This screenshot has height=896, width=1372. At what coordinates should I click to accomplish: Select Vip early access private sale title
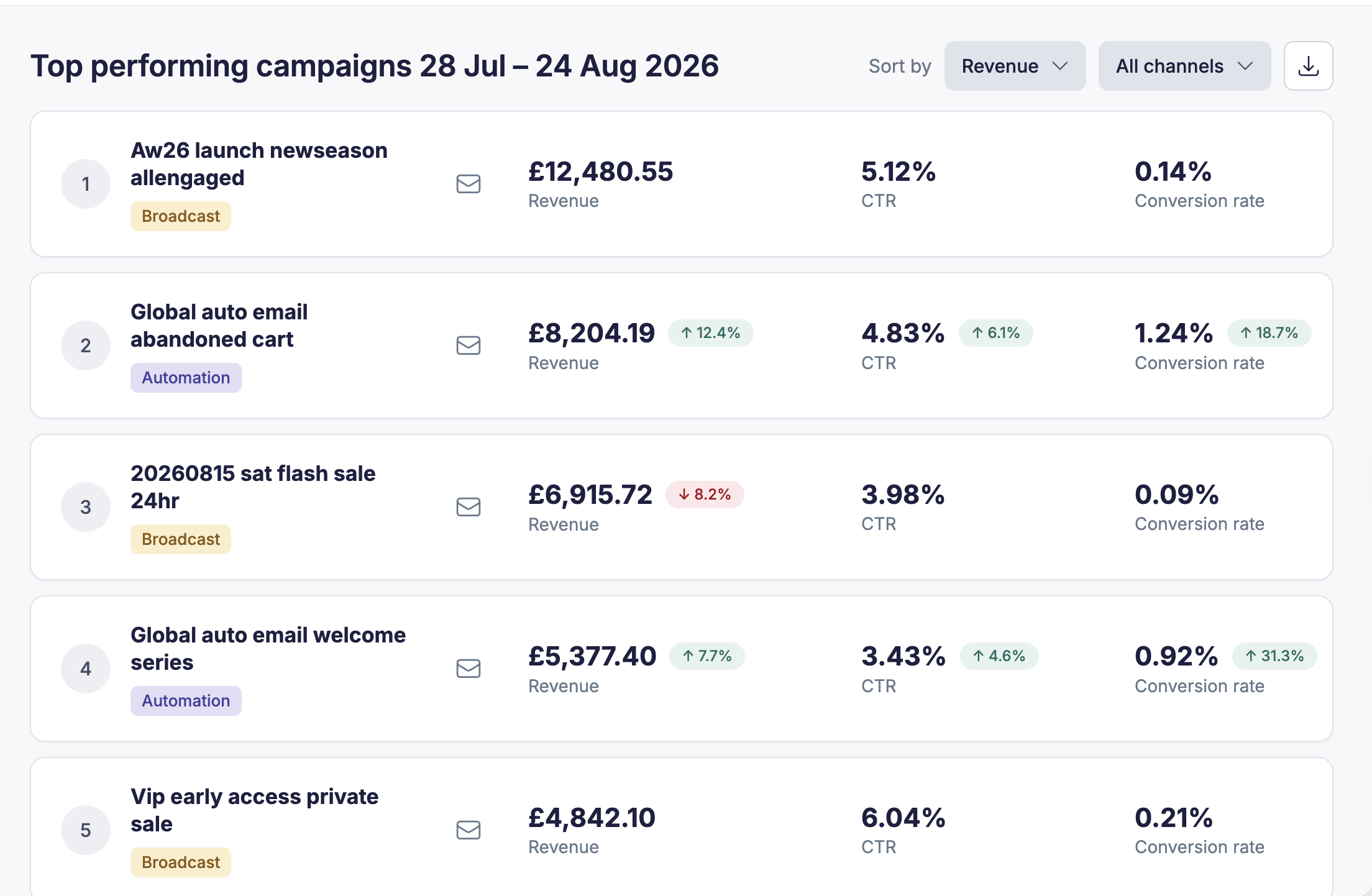pos(255,810)
